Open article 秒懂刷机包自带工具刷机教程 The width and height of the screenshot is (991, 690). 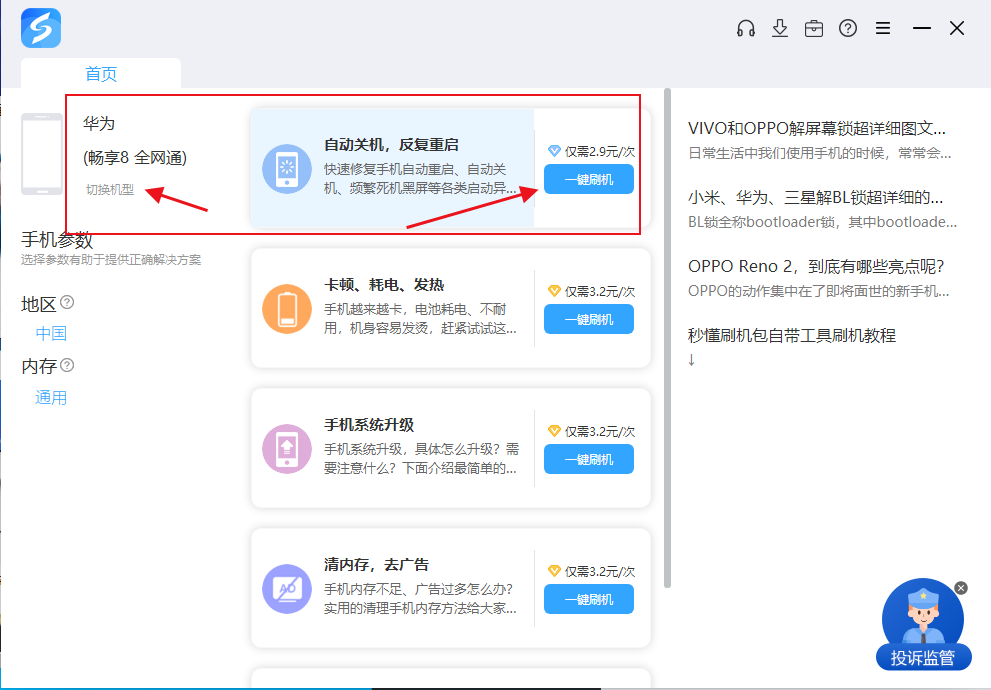pos(792,336)
